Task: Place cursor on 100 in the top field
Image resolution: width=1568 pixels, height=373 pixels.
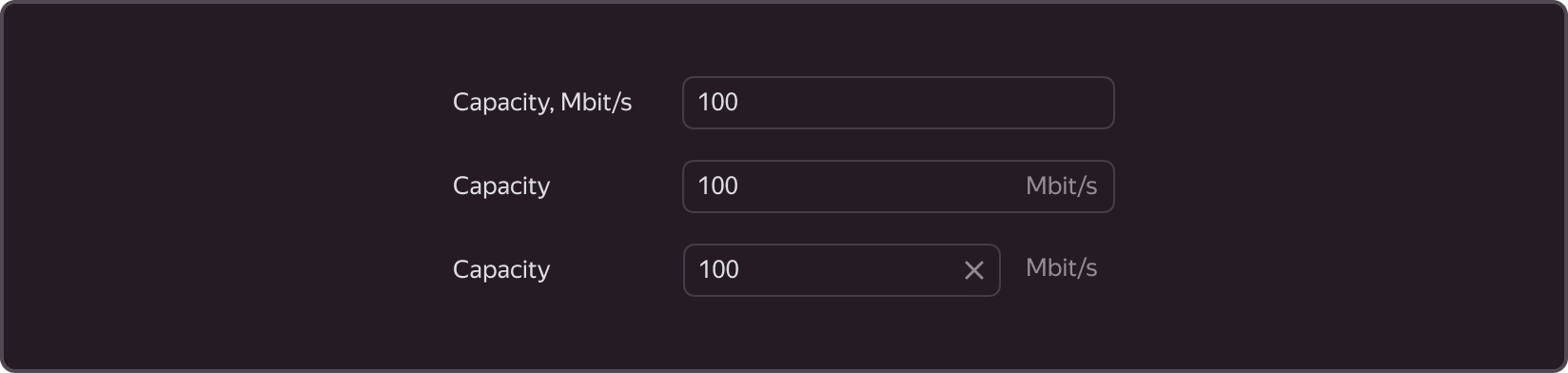Action: coord(717,103)
